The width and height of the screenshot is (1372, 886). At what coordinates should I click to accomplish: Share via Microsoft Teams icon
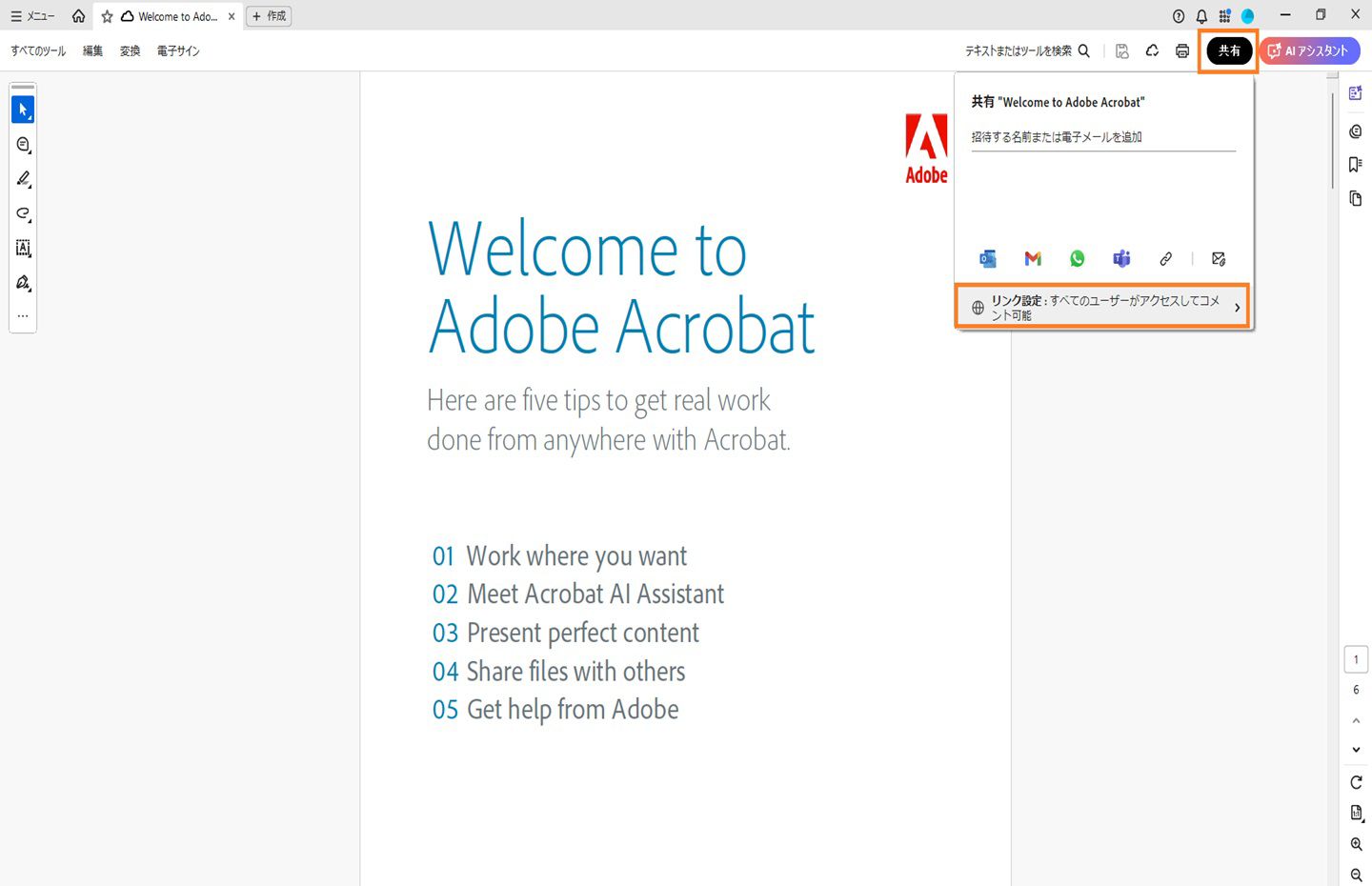(1121, 259)
